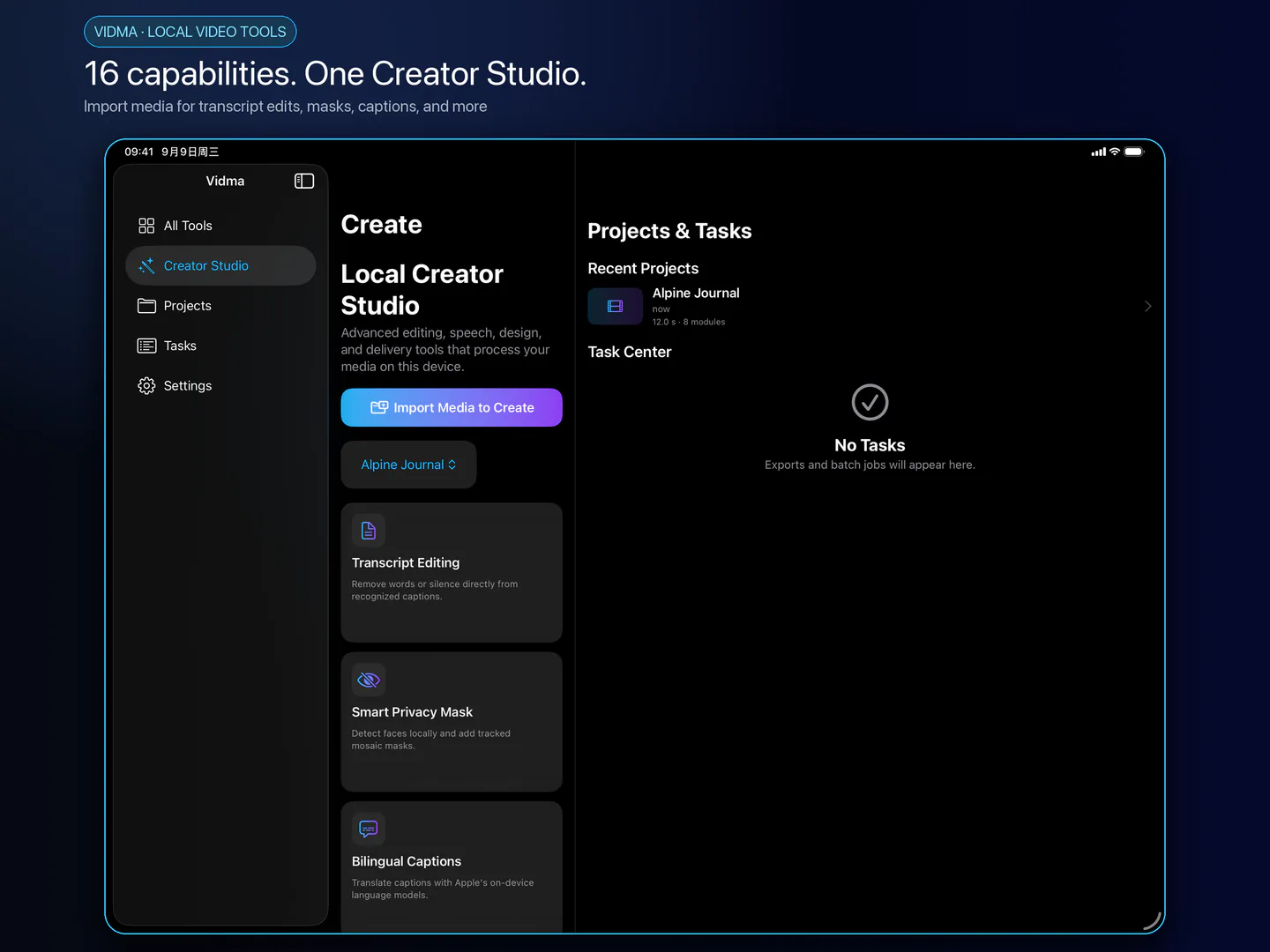Open the Alpine Journal project picker dropdown

408,465
